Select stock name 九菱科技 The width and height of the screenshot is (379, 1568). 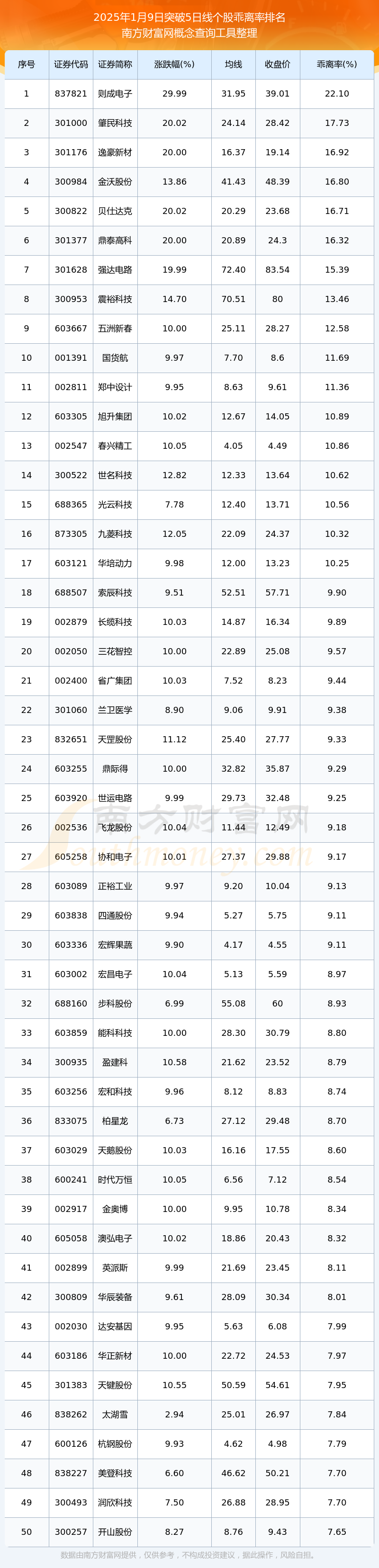tap(115, 534)
